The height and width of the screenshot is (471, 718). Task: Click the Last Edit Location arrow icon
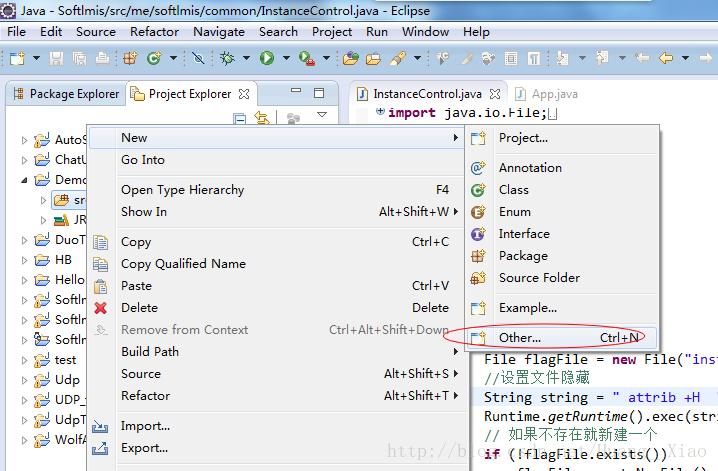[x=642, y=58]
